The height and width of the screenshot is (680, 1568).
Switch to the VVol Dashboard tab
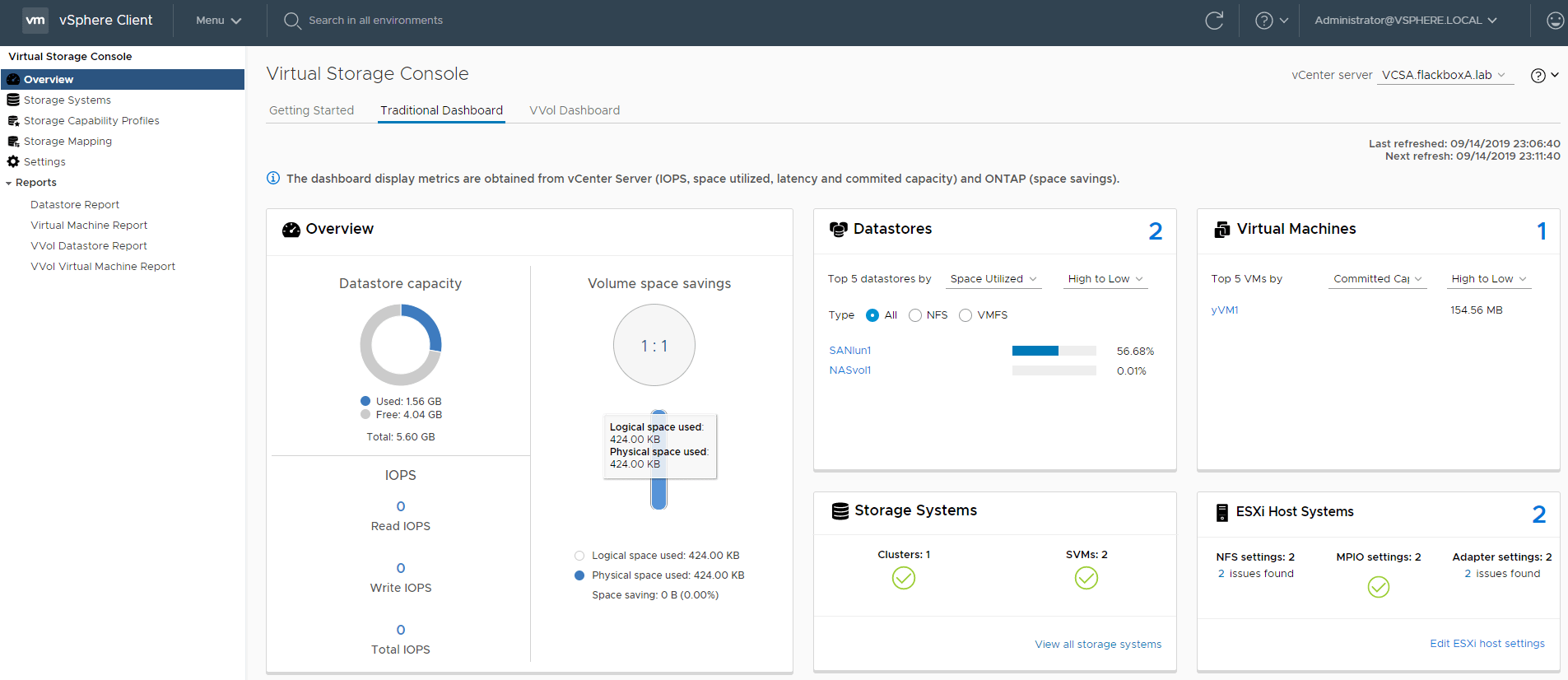coord(575,110)
